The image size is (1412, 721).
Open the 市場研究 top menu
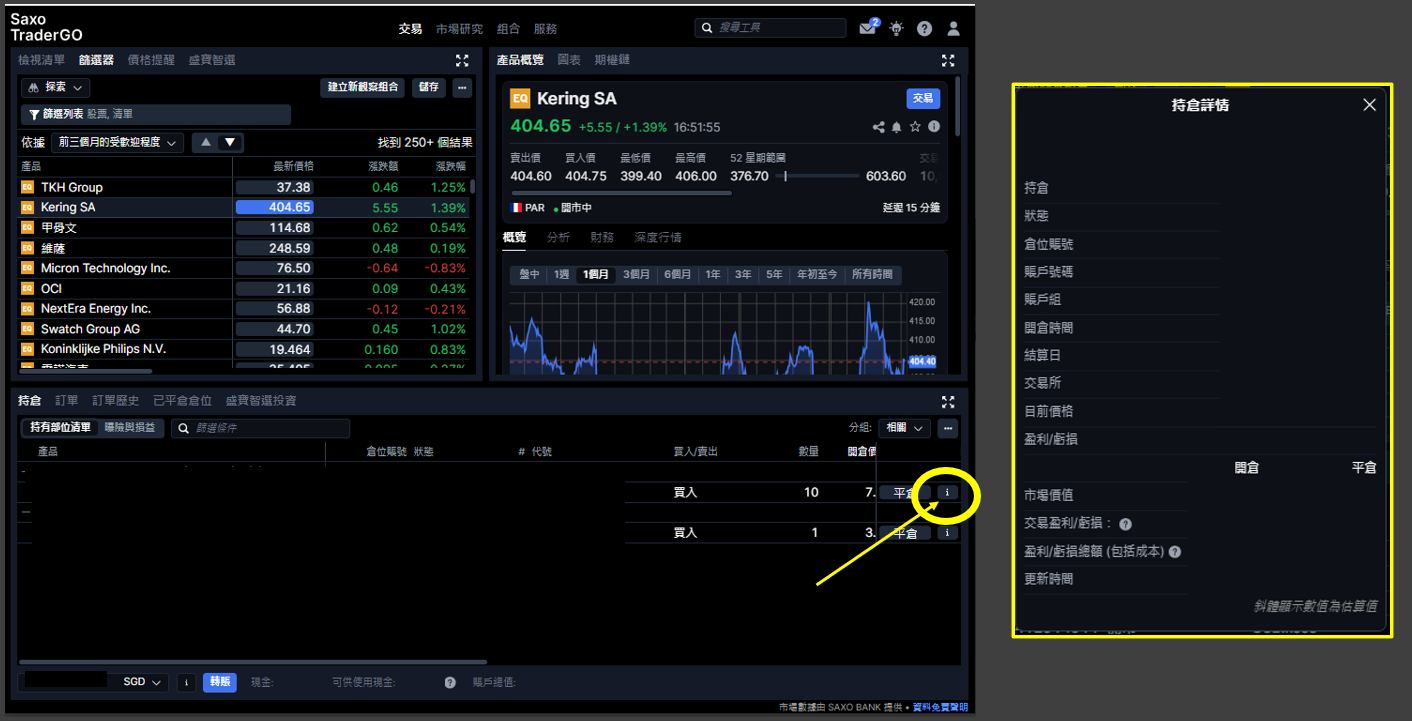pyautogui.click(x=460, y=29)
